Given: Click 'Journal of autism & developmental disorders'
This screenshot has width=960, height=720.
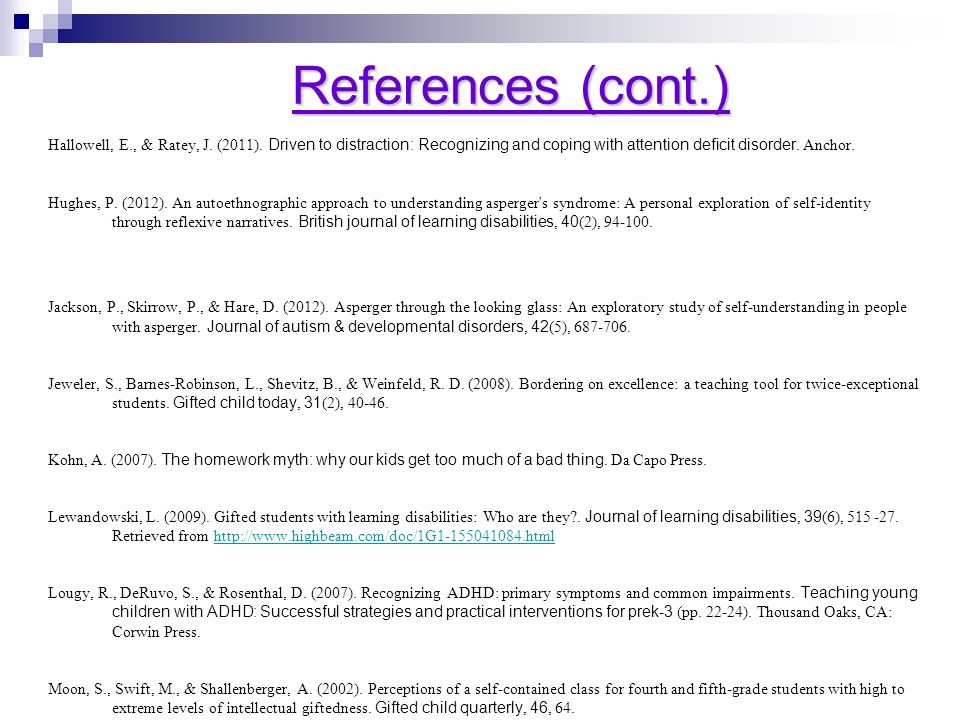Looking at the screenshot, I should click(x=366, y=327).
